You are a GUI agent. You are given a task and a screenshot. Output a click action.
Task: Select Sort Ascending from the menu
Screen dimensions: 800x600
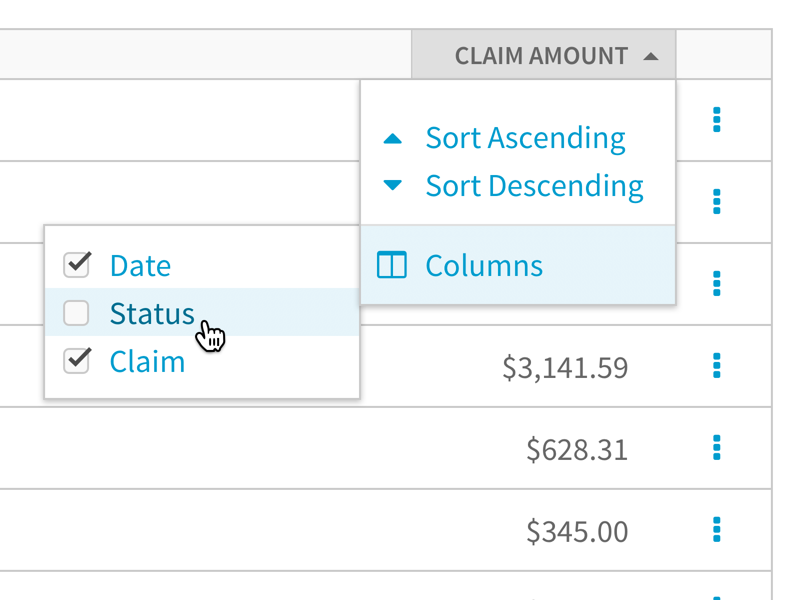(x=526, y=137)
